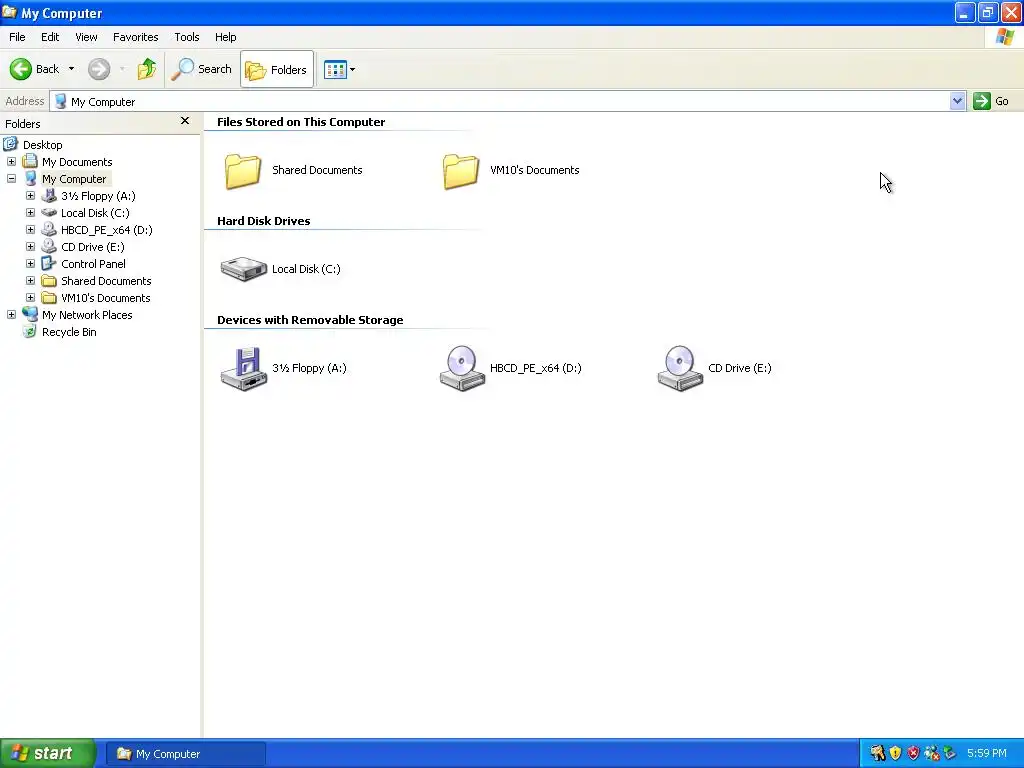Image resolution: width=1024 pixels, height=768 pixels.
Task: Click Hard Disk Drives group heading
Action: tap(264, 221)
